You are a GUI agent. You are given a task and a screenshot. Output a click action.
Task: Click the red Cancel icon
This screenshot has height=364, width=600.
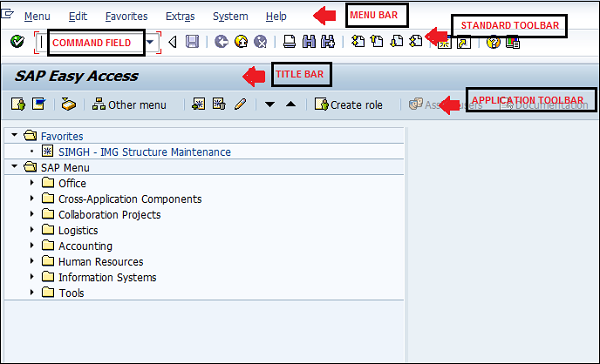click(x=261, y=41)
